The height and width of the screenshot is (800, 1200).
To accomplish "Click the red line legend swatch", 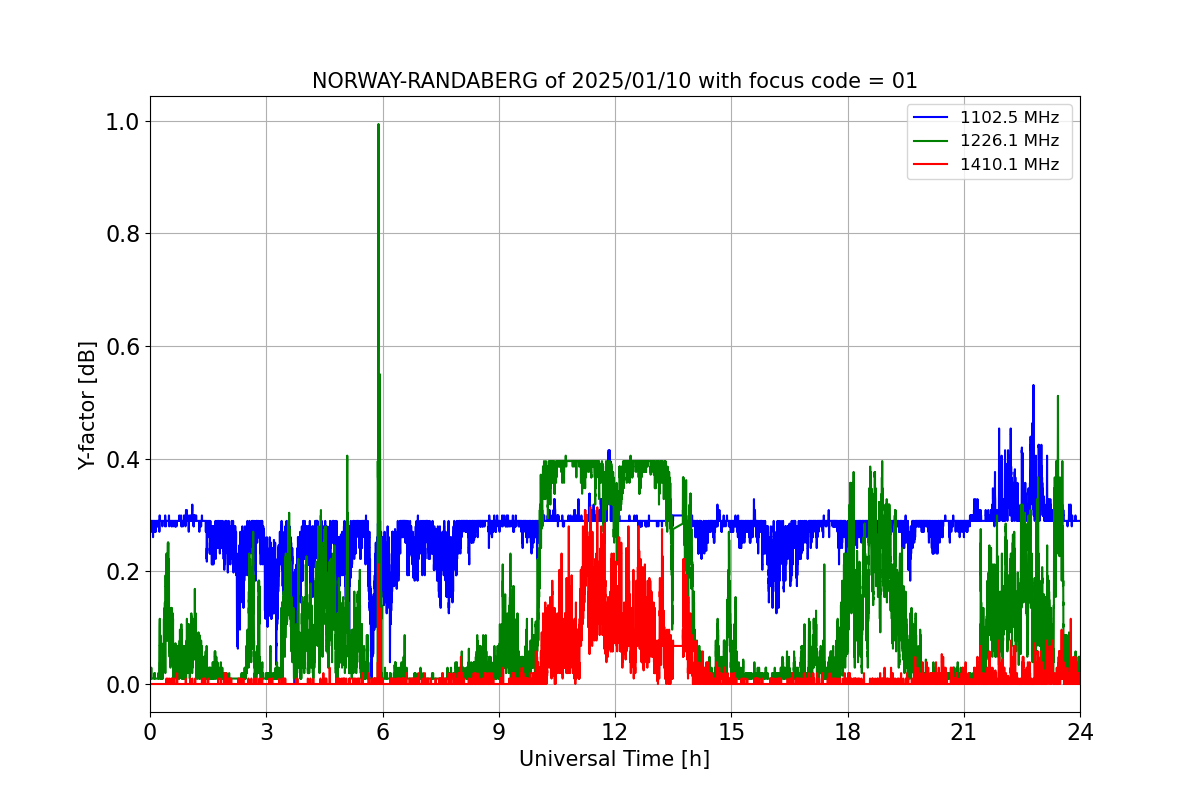I will click(931, 165).
